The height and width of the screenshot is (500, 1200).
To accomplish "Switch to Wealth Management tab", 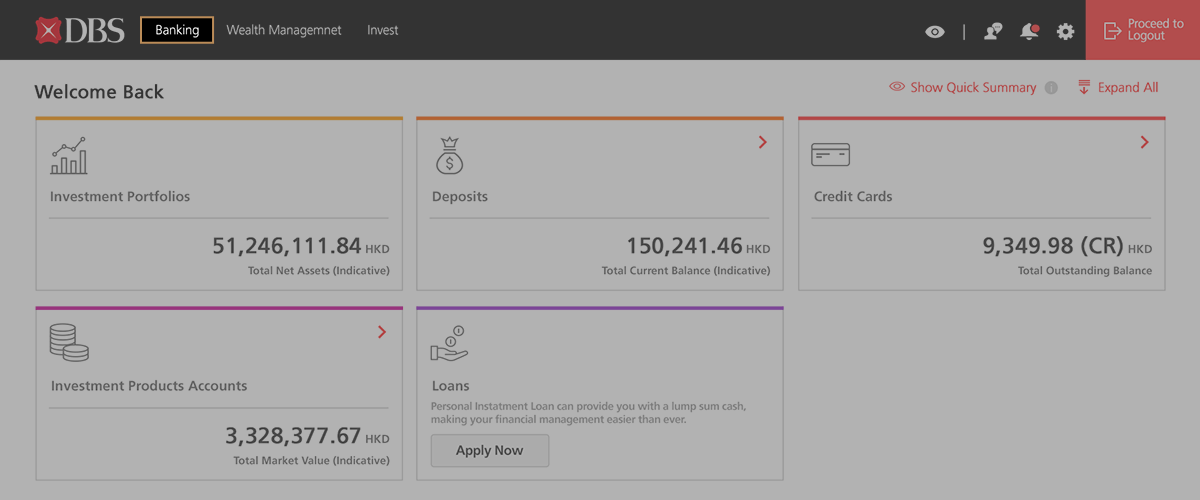I will (x=284, y=30).
